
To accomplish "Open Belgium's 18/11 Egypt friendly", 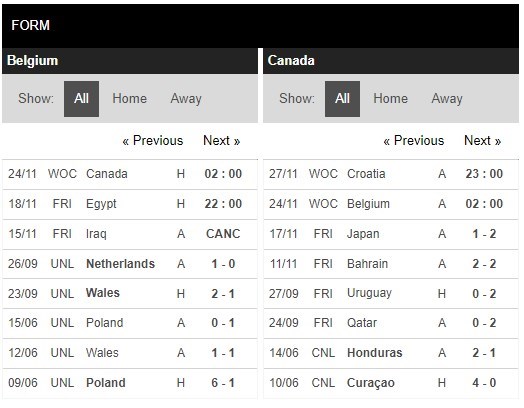I will 130,204.
